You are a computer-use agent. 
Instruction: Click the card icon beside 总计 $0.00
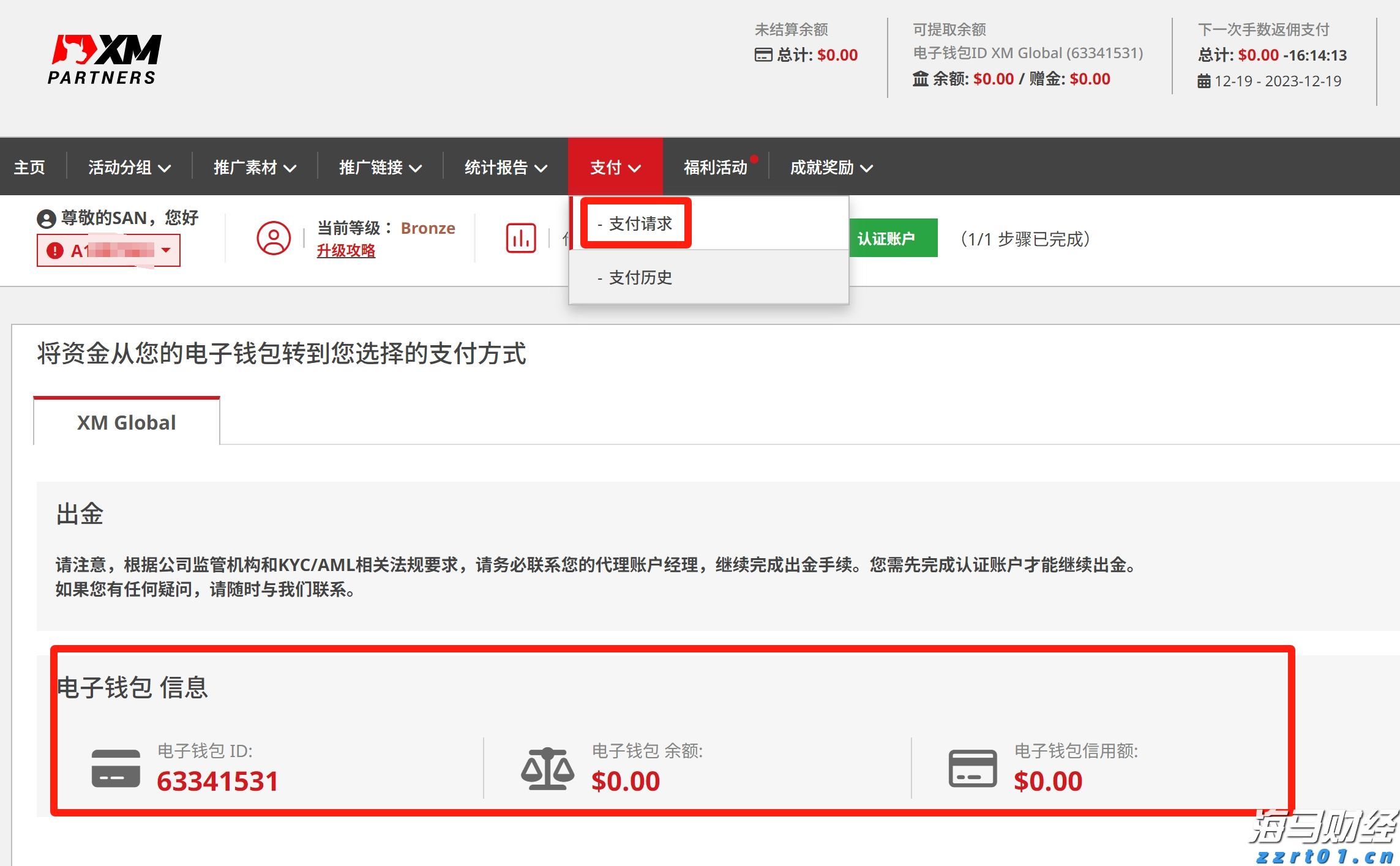coord(763,55)
